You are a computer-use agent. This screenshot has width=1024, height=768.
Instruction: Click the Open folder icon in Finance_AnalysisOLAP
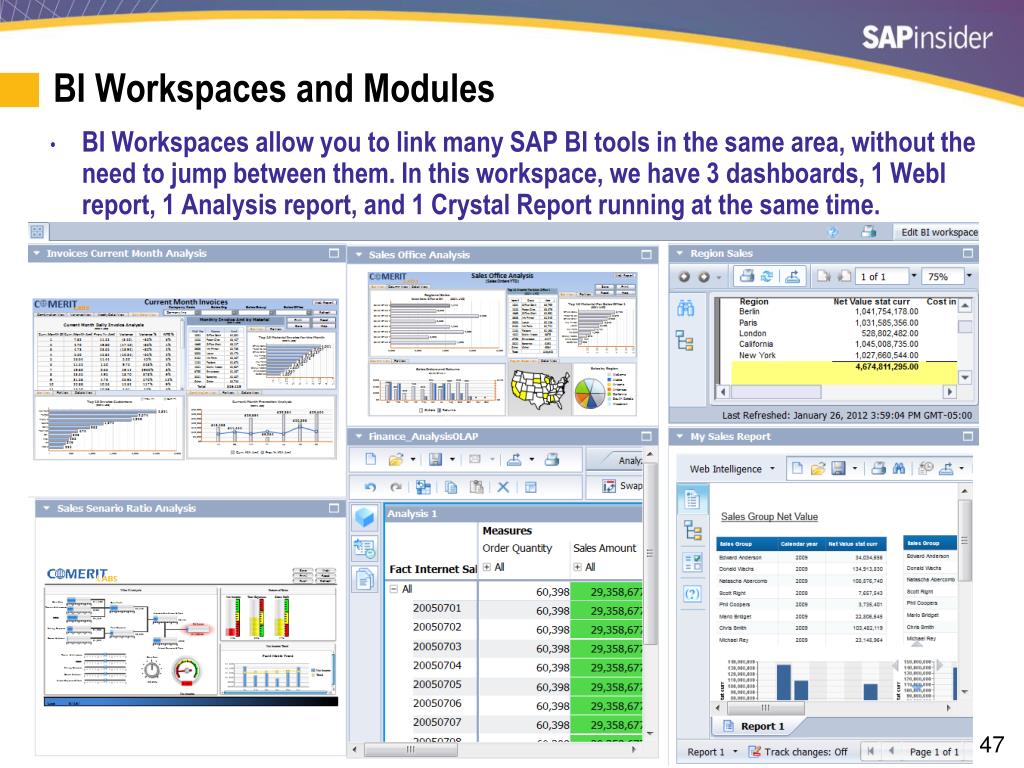395,460
